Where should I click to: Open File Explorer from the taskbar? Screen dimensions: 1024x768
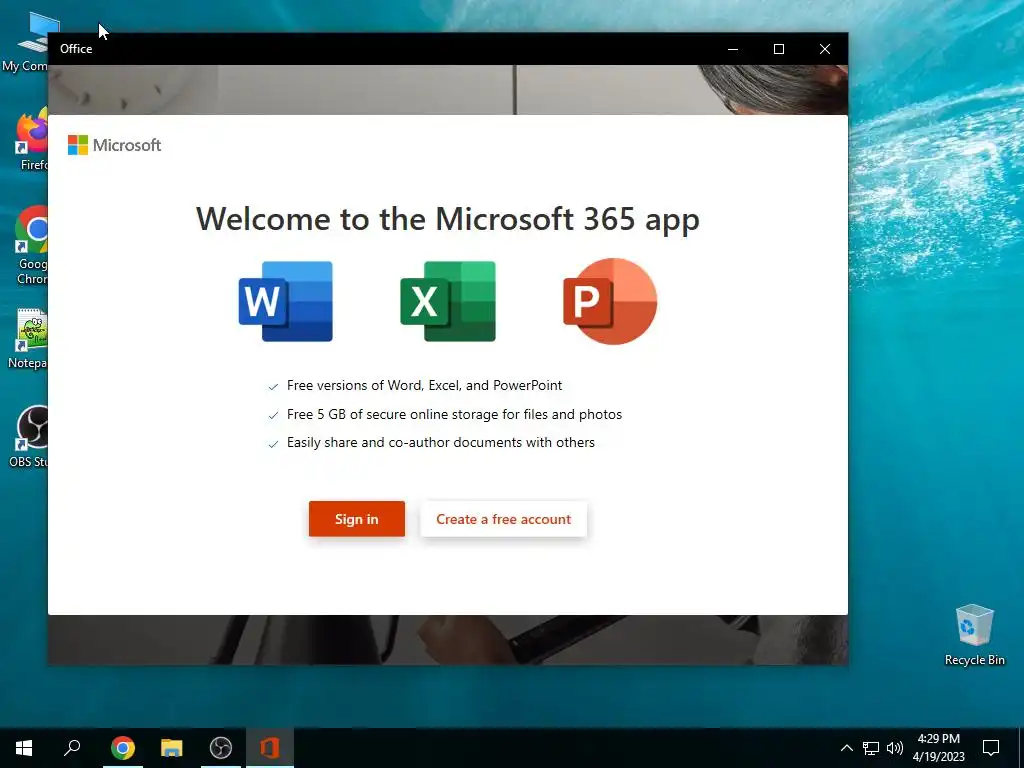point(172,748)
